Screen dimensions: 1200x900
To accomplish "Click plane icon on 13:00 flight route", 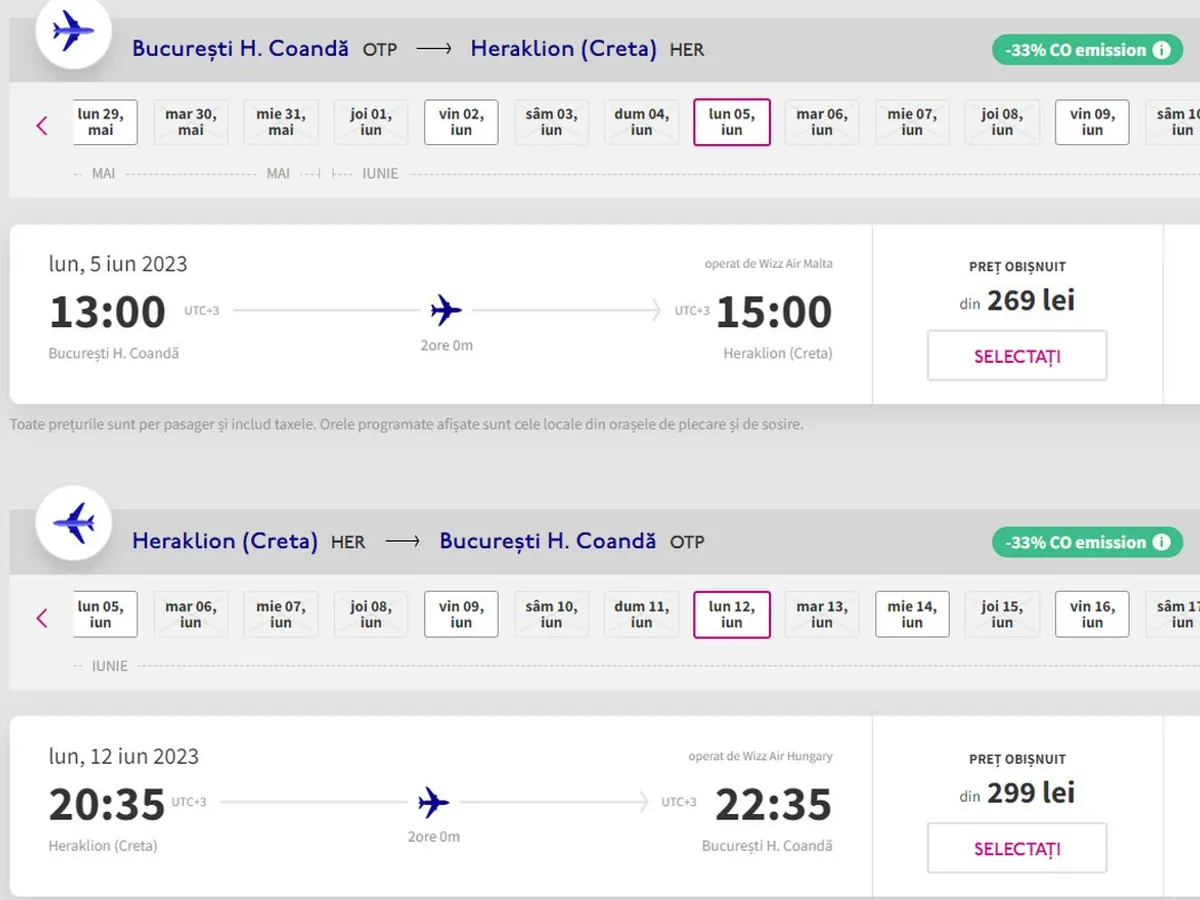I will [x=446, y=311].
